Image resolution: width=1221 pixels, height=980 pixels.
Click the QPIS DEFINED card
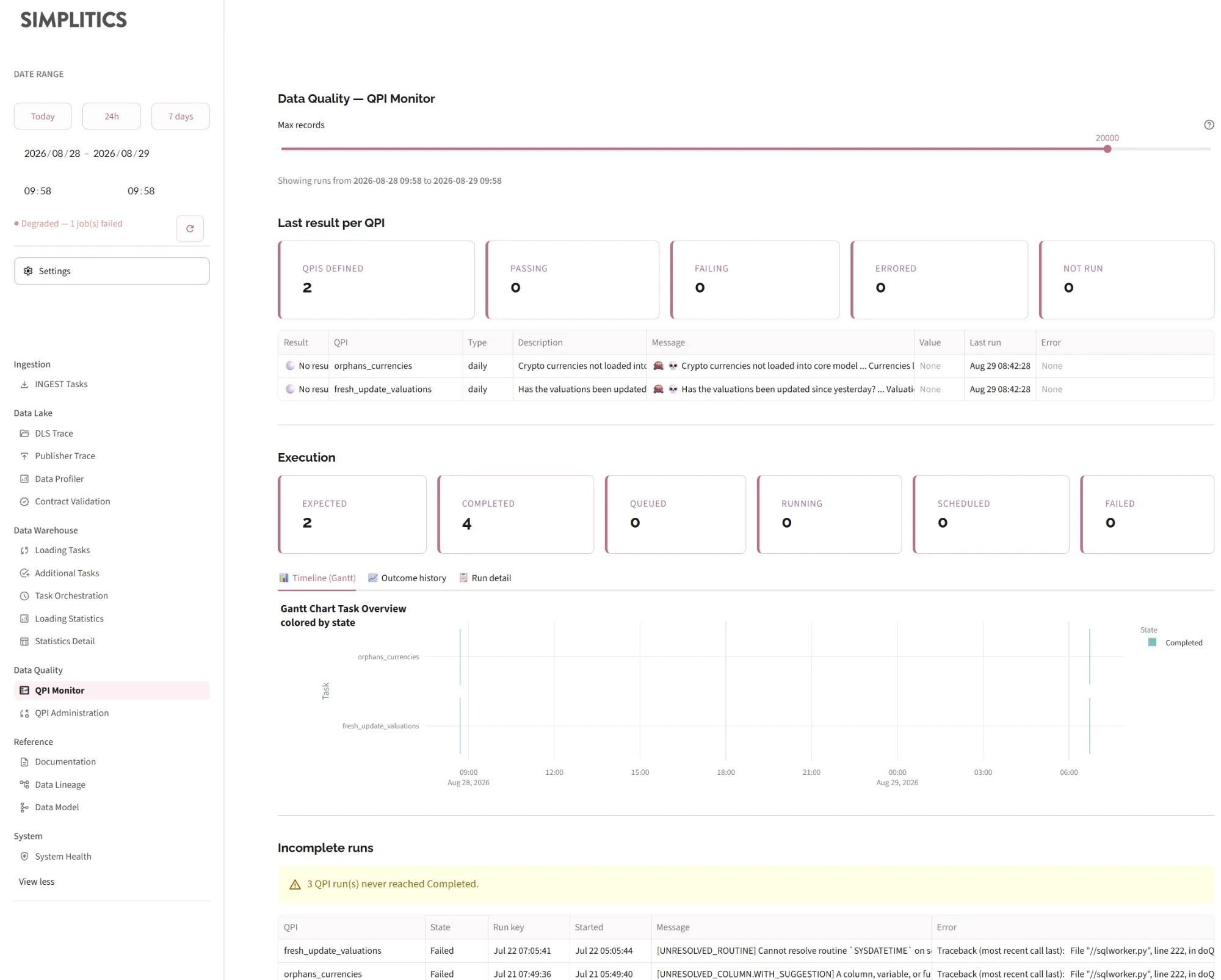tap(376, 280)
